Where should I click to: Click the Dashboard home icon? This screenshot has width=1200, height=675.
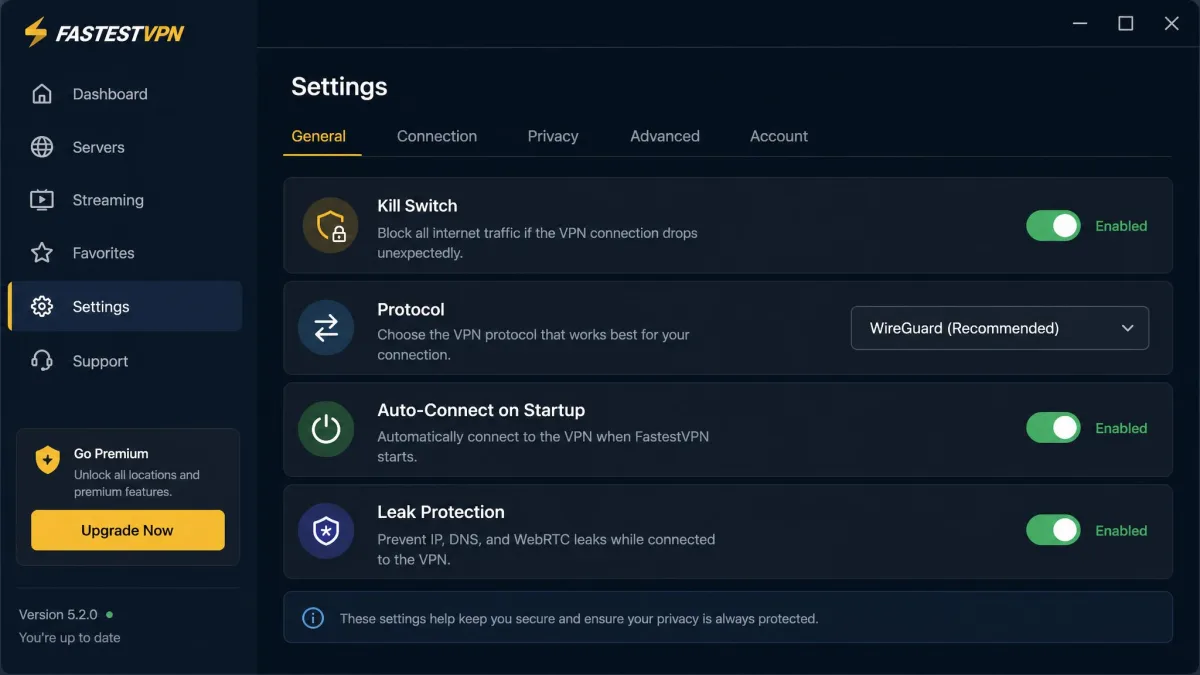42,94
